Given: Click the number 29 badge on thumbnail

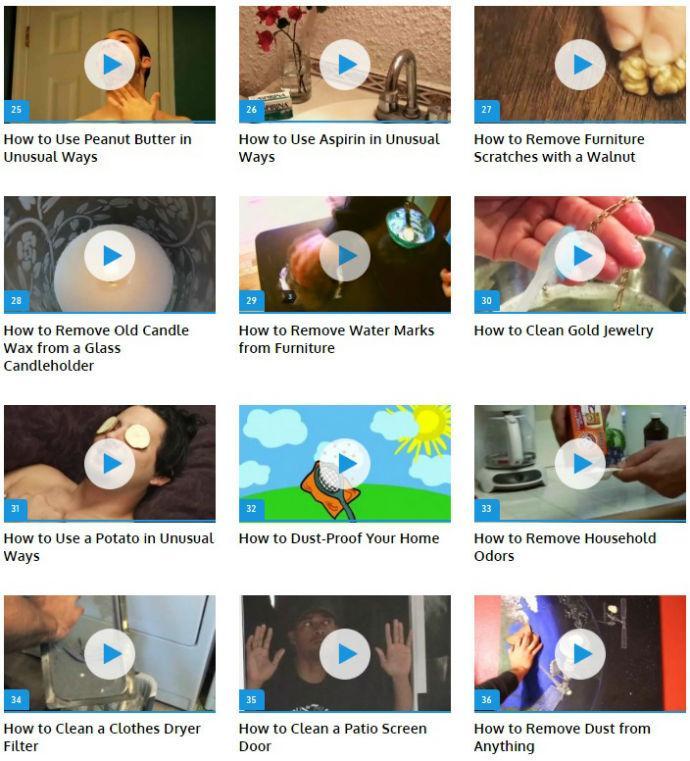Looking at the screenshot, I should [x=251, y=300].
